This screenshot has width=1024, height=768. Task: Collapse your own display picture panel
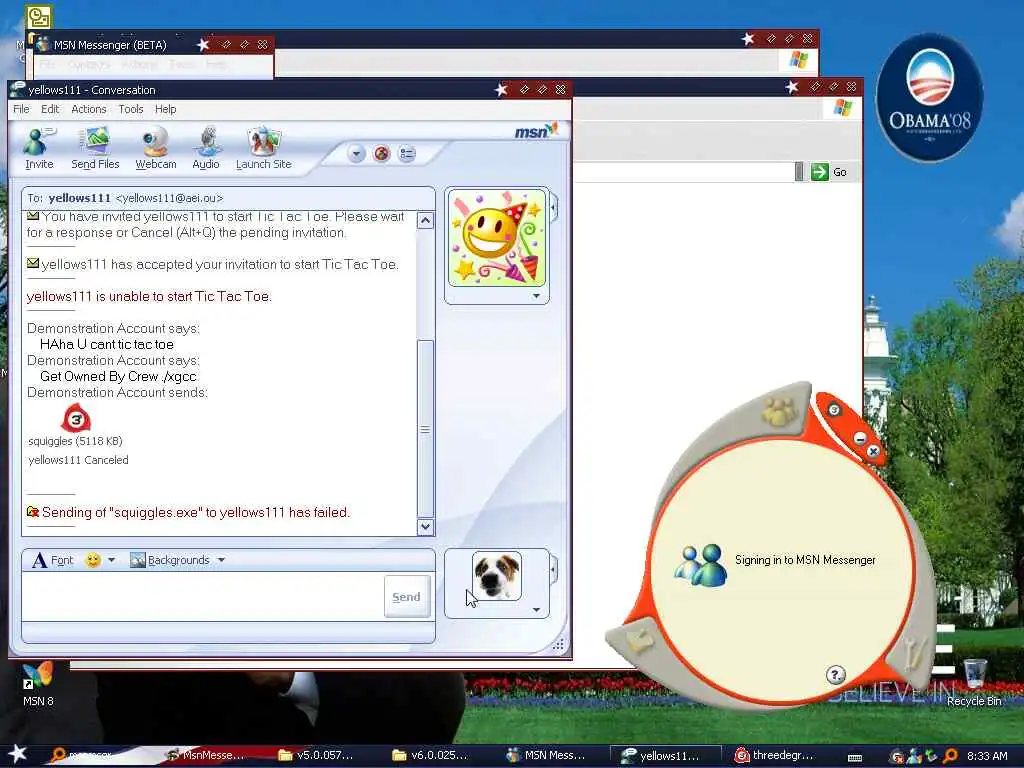(554, 569)
